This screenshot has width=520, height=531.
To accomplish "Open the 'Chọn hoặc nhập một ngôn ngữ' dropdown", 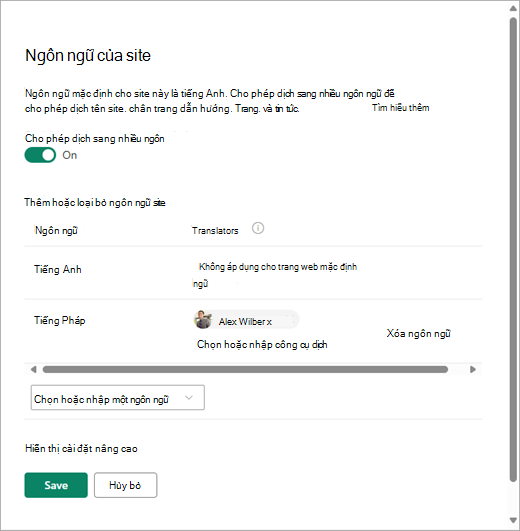I will (117, 398).
